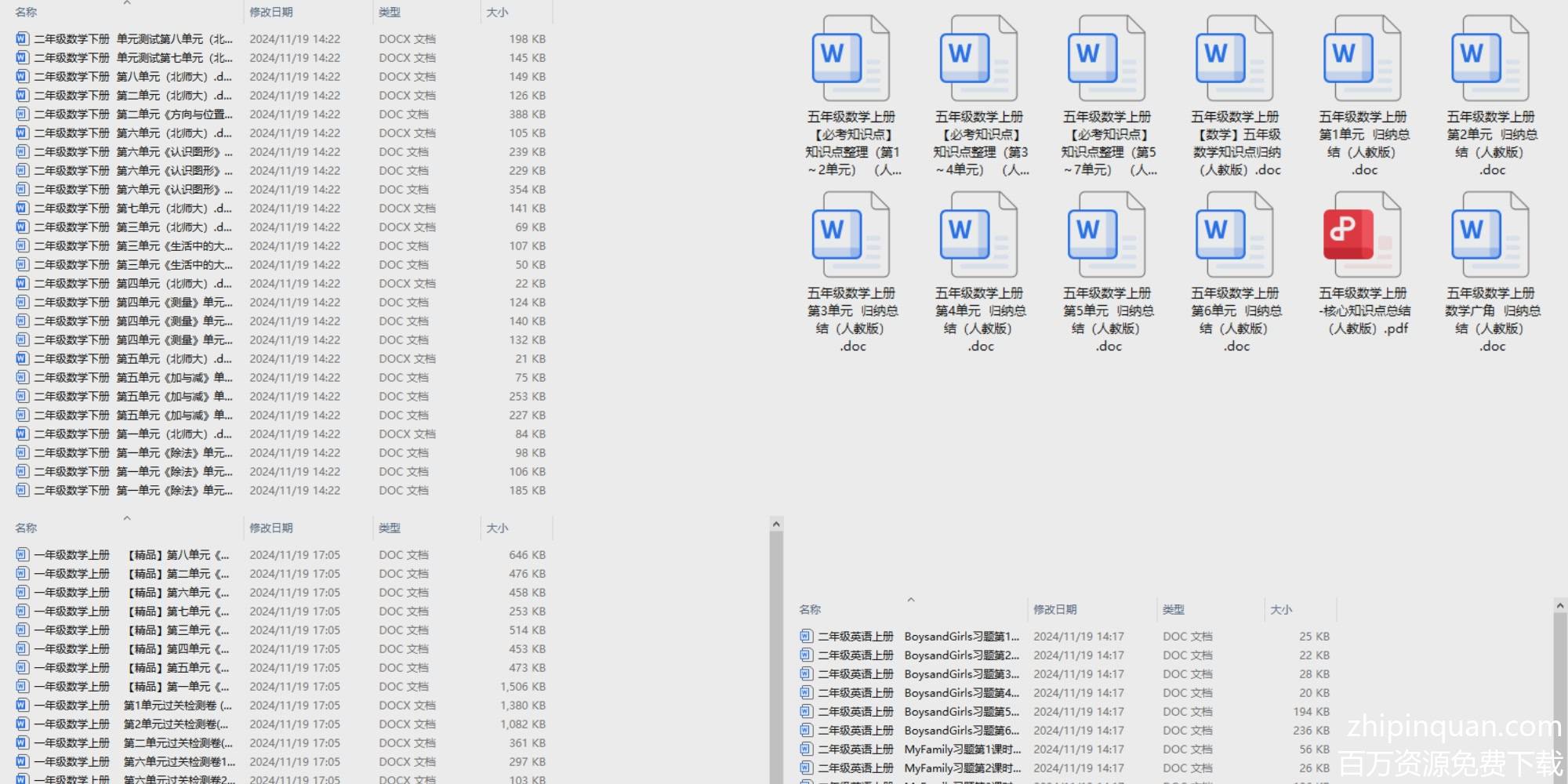This screenshot has width=1568, height=784.
Task: Click the icon next to BoysandGirls习题第1 file
Action: (x=806, y=636)
